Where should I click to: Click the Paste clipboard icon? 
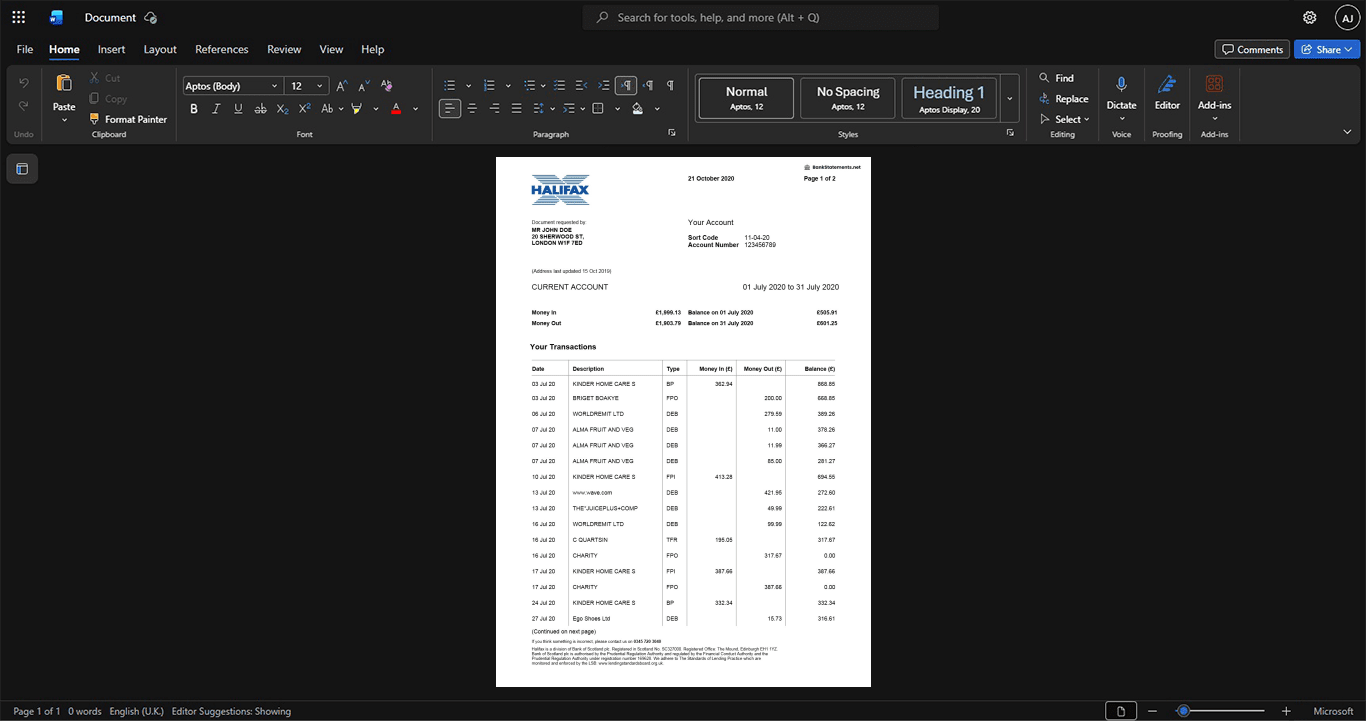click(x=64, y=83)
